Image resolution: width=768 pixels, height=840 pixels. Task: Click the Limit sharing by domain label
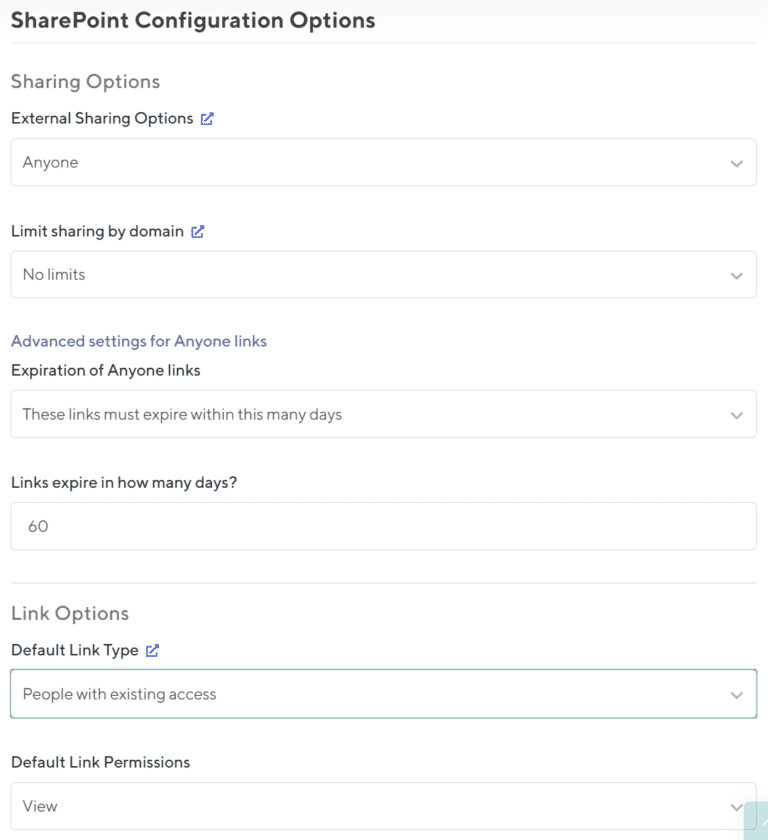pyautogui.click(x=97, y=231)
